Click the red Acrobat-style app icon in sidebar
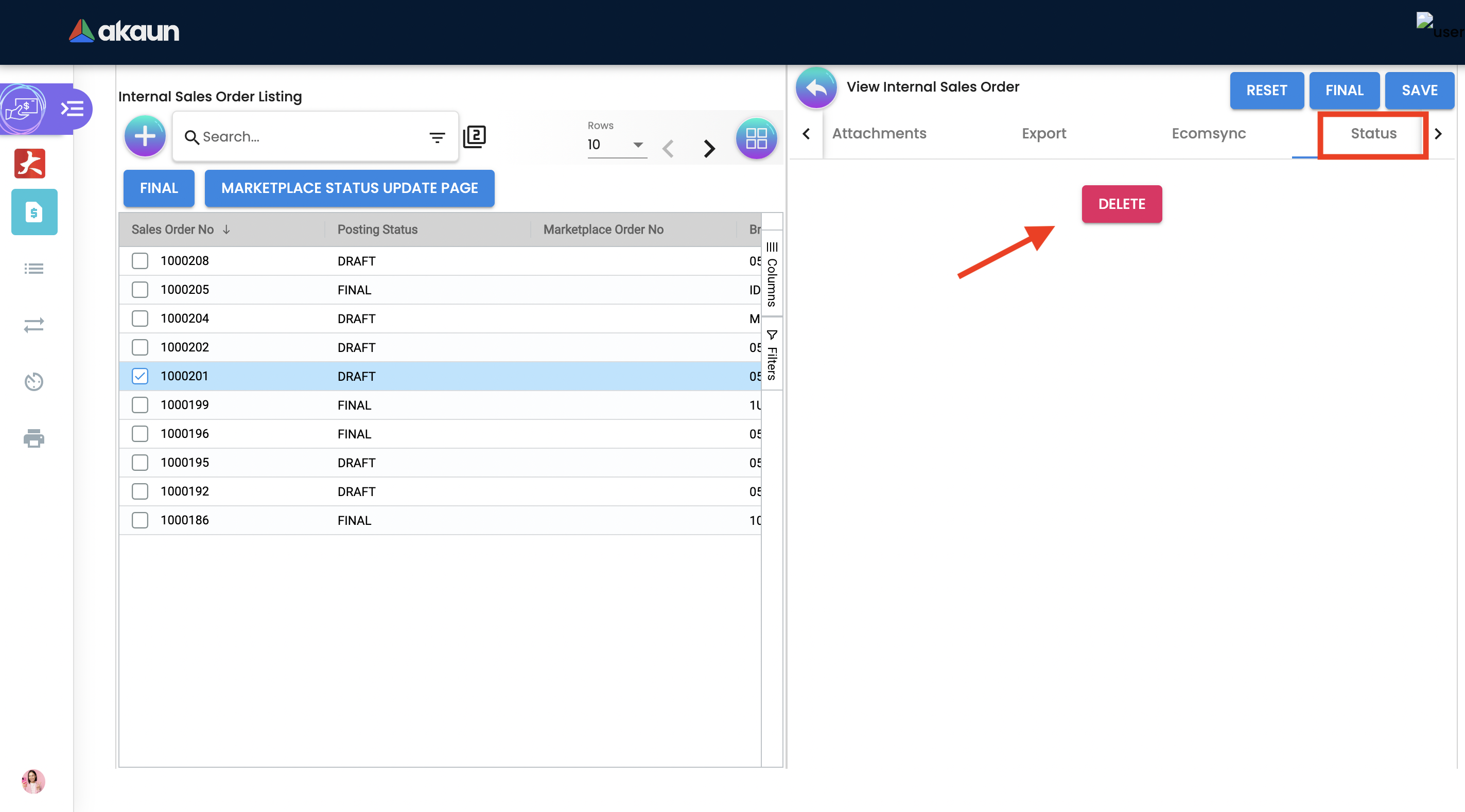 [x=30, y=164]
